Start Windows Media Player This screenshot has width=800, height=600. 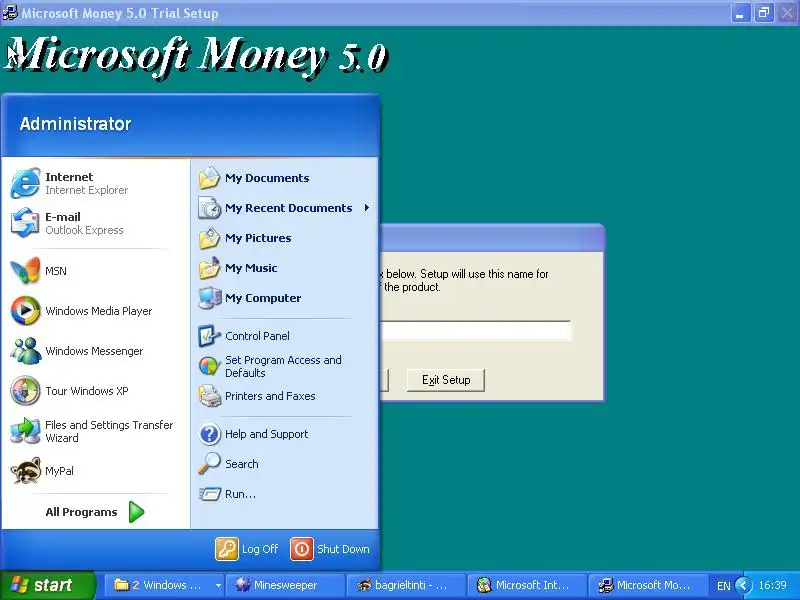coord(95,311)
